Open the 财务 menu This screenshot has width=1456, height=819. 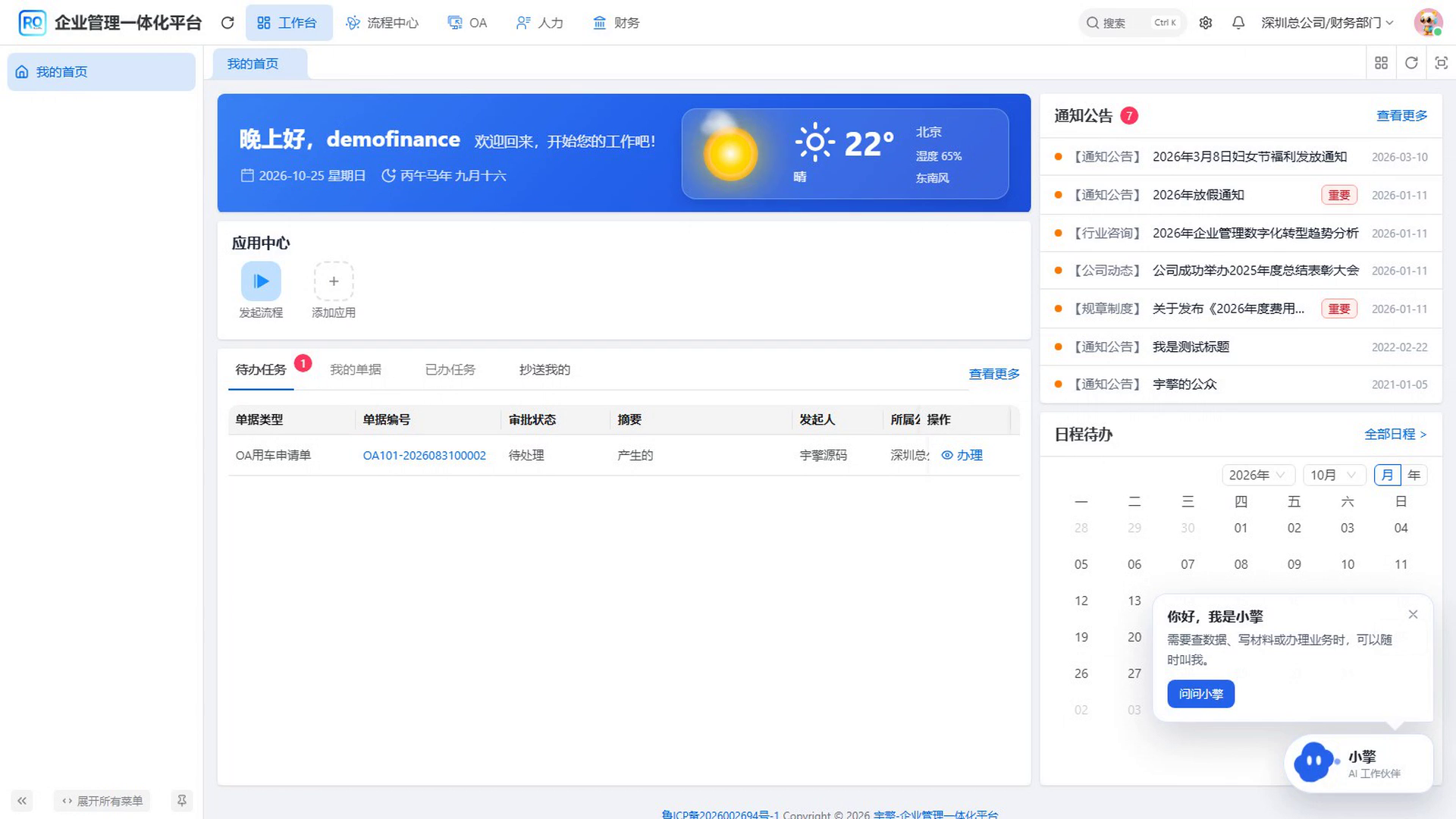pos(616,23)
